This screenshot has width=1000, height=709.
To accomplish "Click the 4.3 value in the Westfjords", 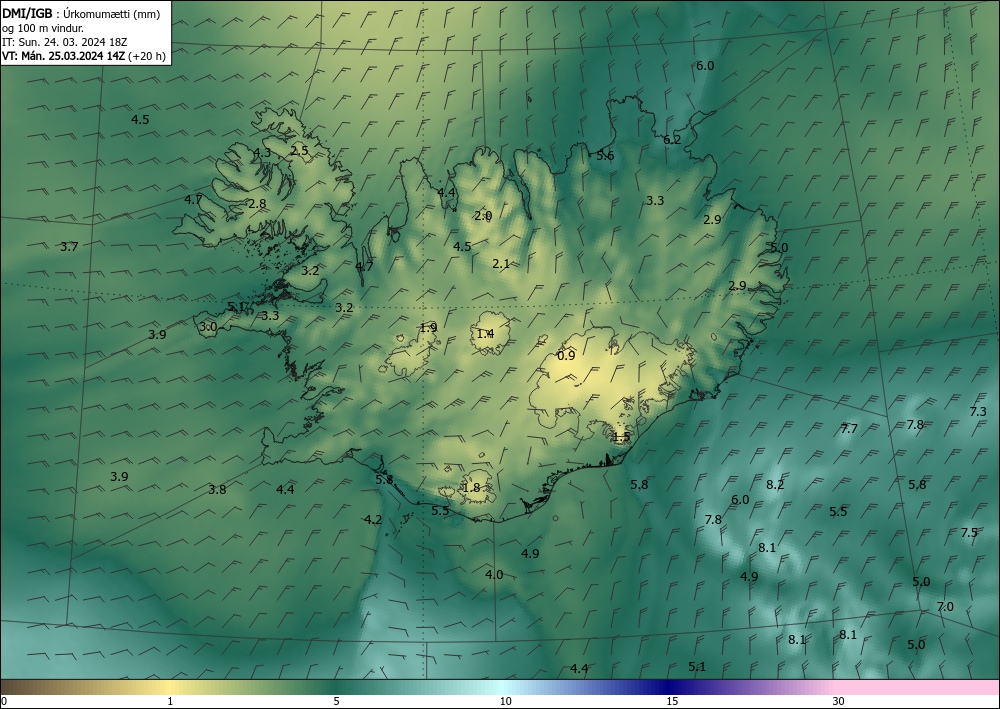I will point(262,152).
